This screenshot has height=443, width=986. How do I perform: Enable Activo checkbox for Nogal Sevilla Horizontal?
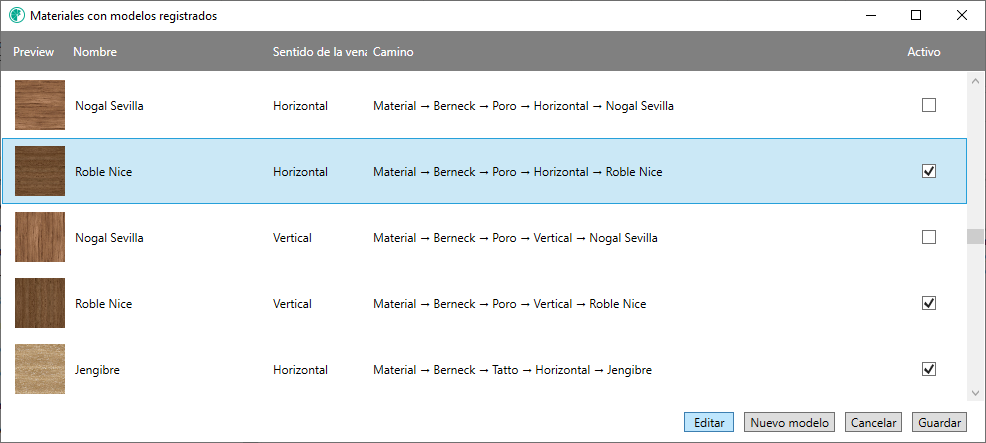(929, 105)
